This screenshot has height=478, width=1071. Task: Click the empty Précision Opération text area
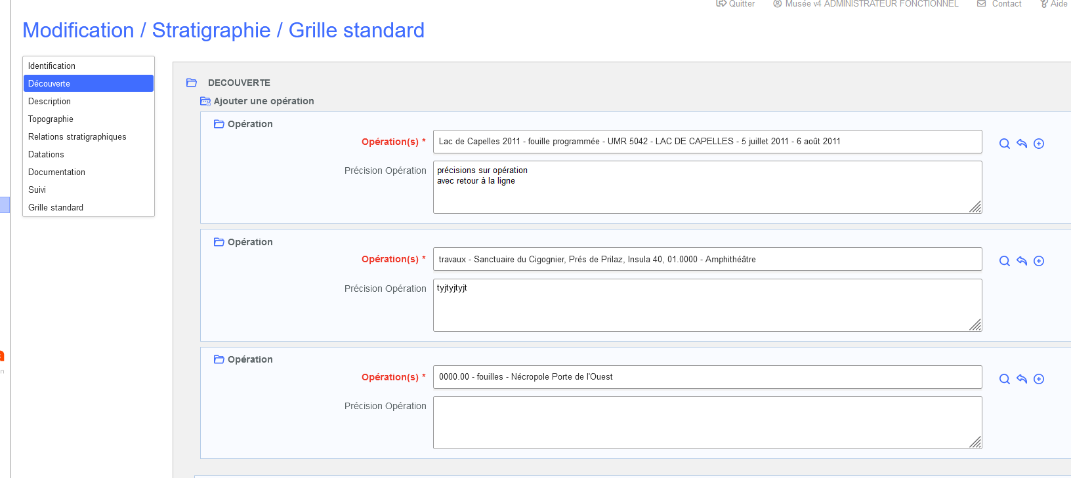[706, 422]
